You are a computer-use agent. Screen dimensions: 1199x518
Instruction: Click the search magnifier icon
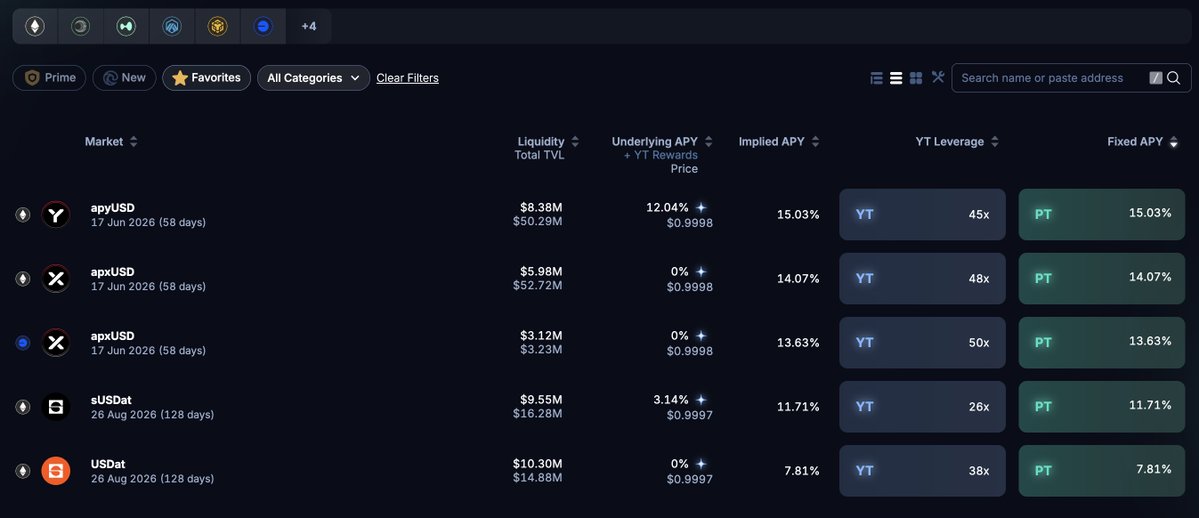1174,78
